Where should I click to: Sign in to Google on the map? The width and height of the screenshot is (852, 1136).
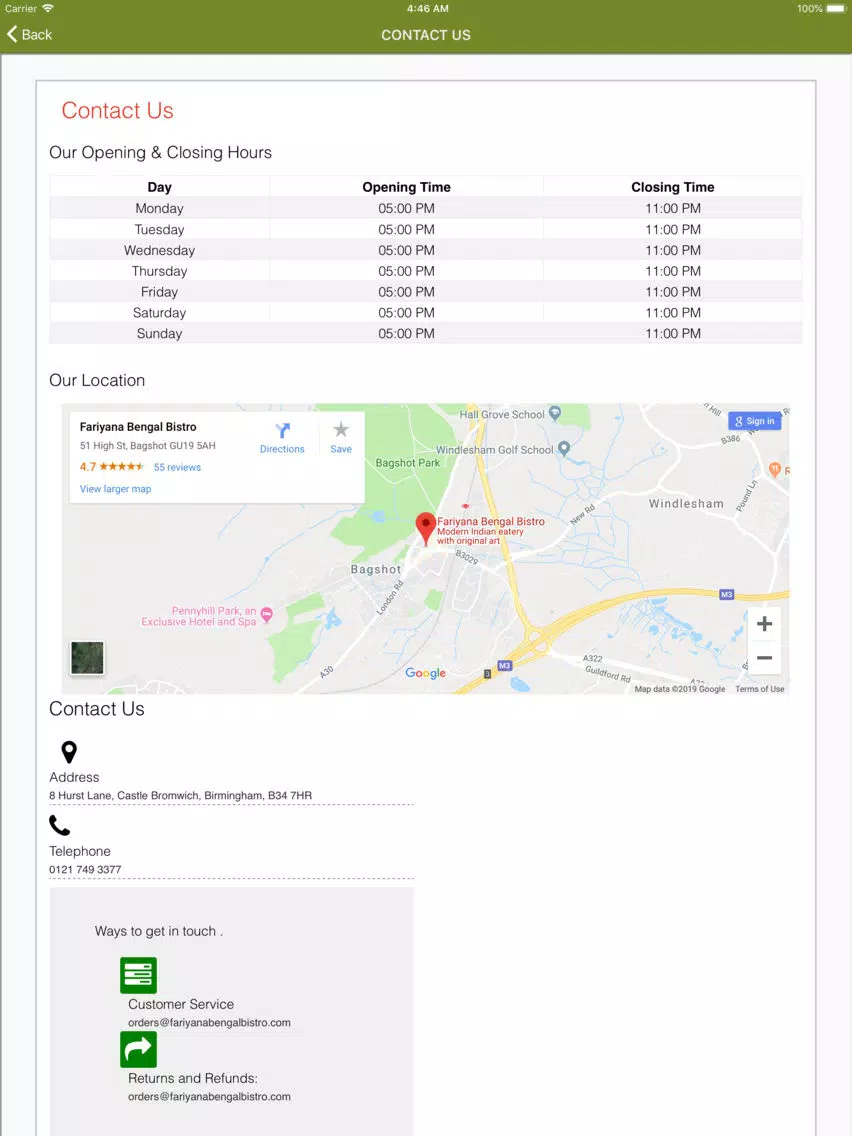pos(754,421)
